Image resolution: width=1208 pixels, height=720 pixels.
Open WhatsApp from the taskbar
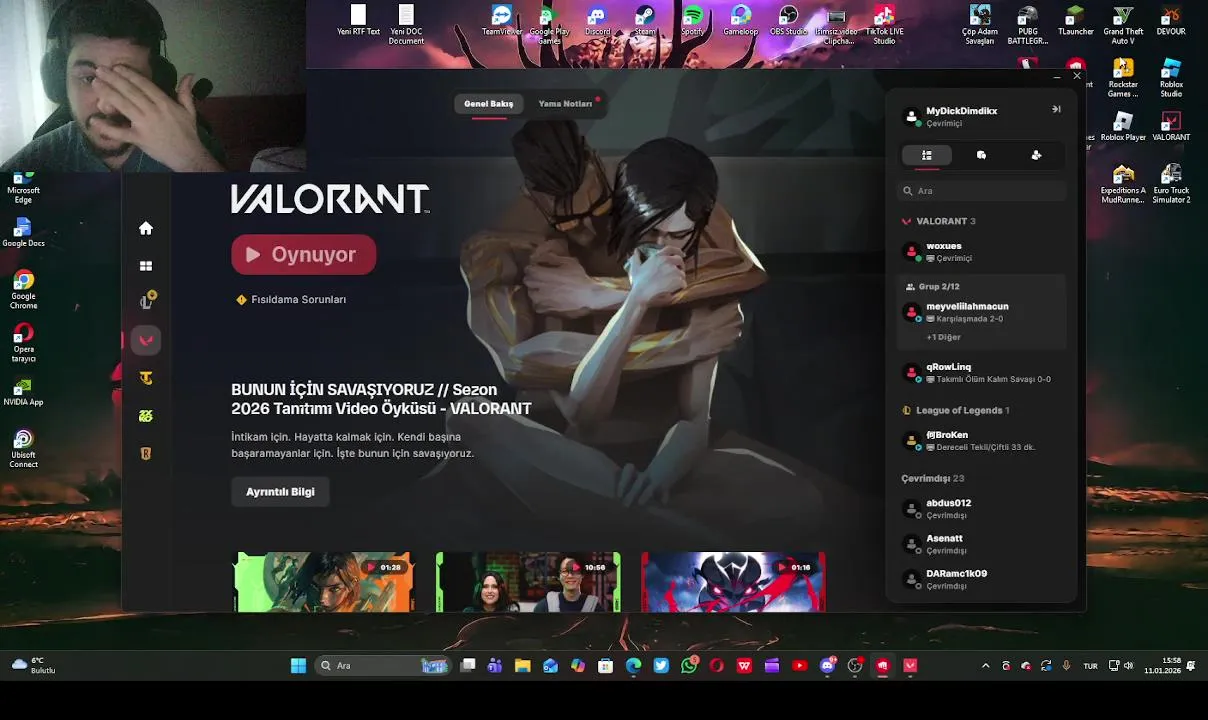click(x=689, y=666)
